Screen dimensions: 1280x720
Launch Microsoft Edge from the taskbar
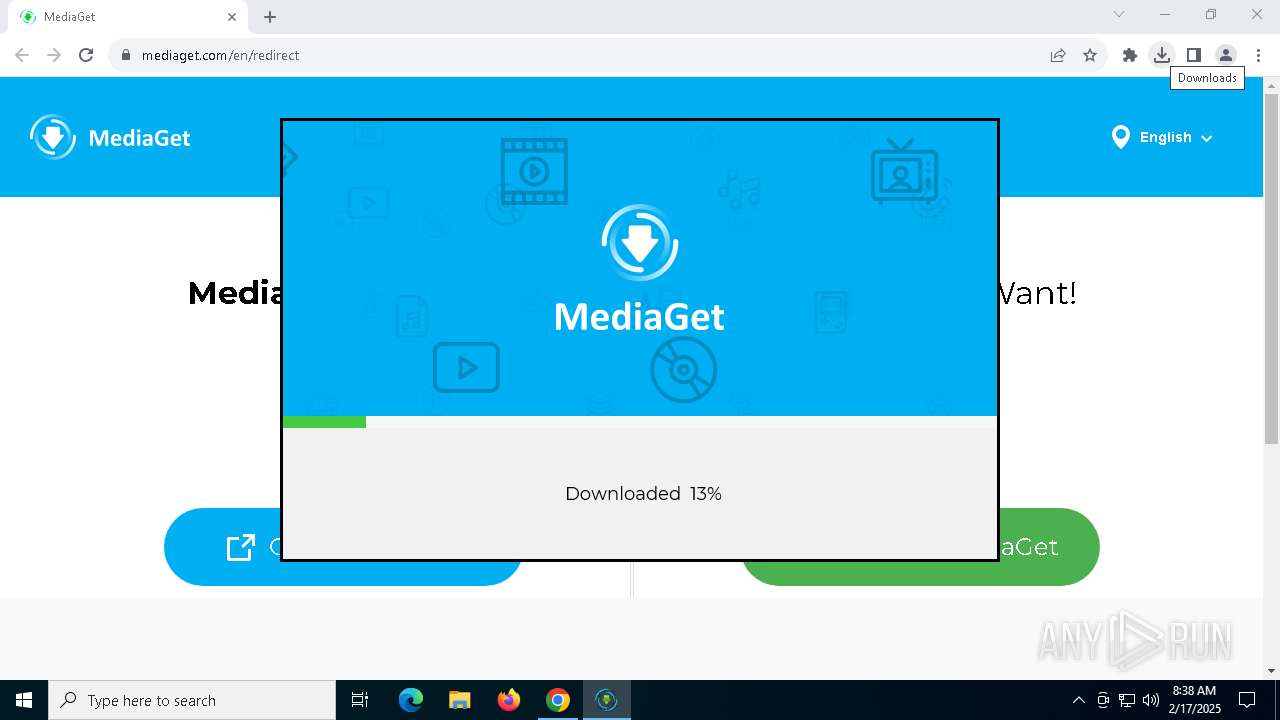pos(411,700)
